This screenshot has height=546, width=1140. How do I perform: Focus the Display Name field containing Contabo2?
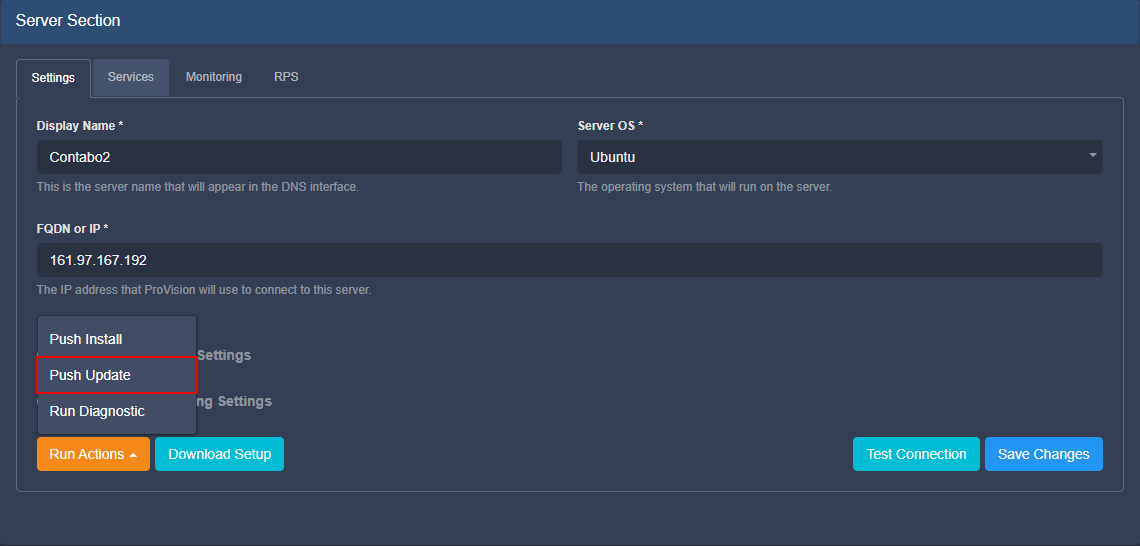(x=299, y=157)
